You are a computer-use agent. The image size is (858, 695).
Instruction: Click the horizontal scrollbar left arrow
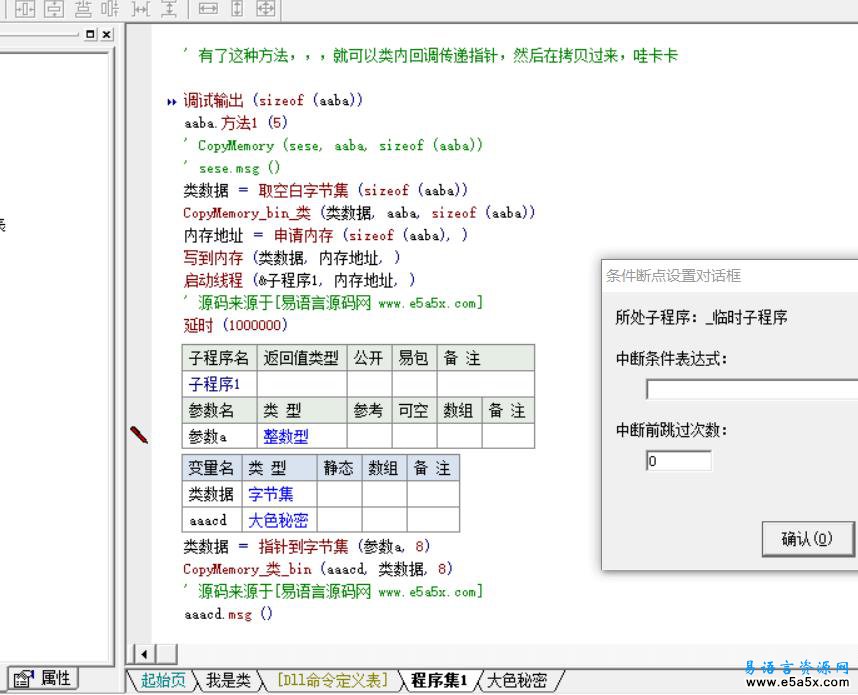pos(144,654)
